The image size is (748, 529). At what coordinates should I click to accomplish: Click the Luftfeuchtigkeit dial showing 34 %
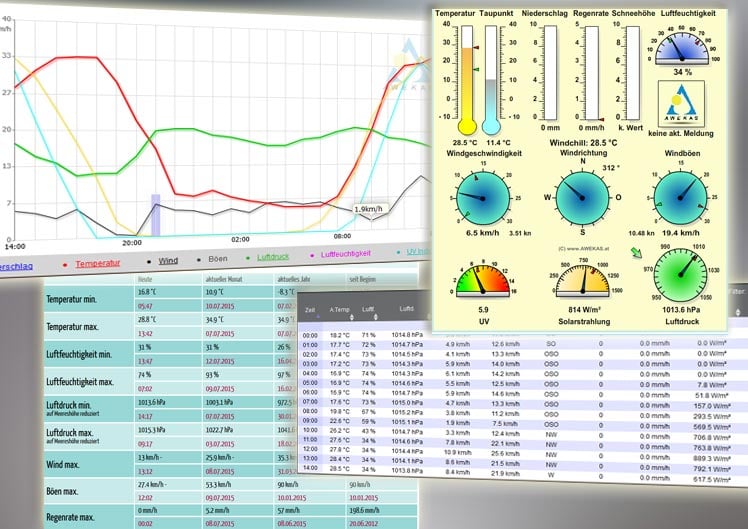(x=682, y=49)
